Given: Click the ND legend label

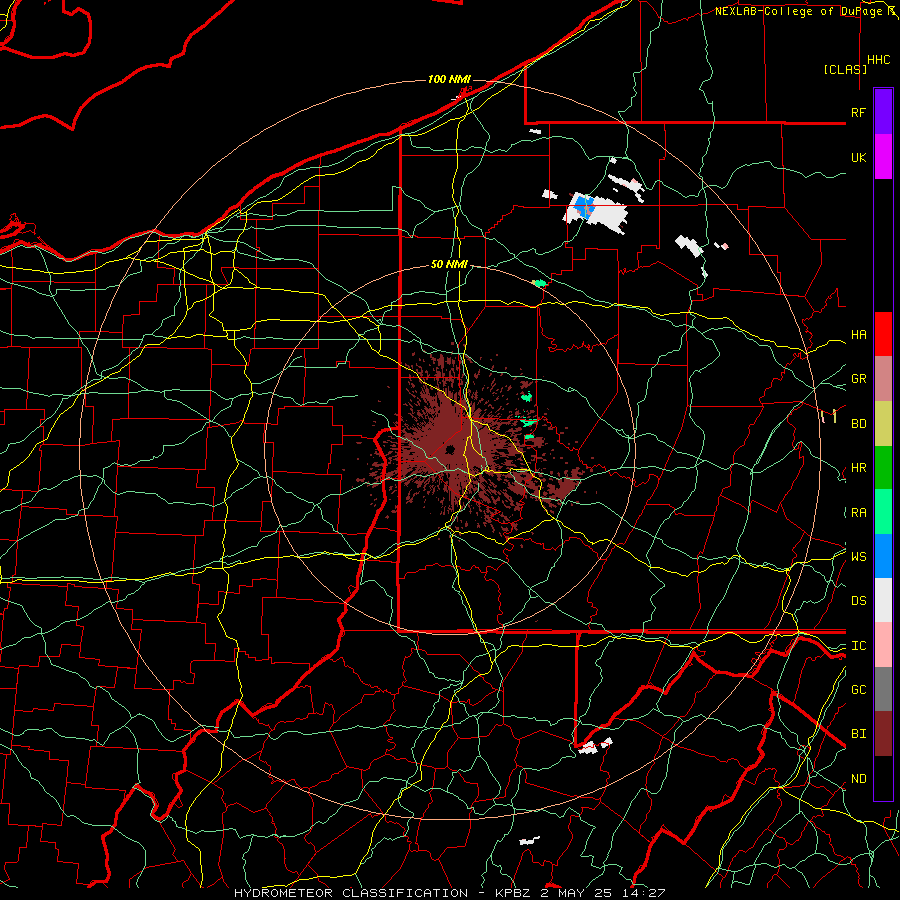Looking at the screenshot, I should [x=858, y=779].
